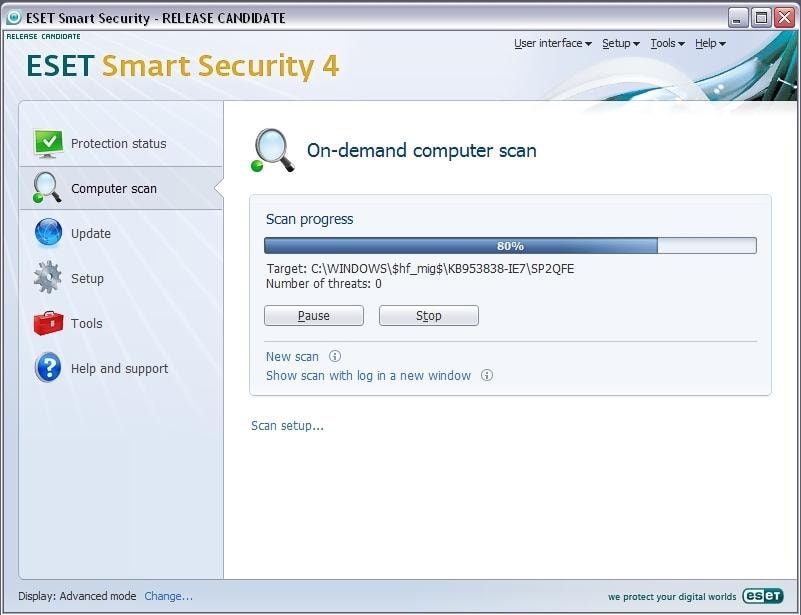Viewport: 801px width, 615px height.
Task: Click Show scan with log in a new window
Action: 368,375
